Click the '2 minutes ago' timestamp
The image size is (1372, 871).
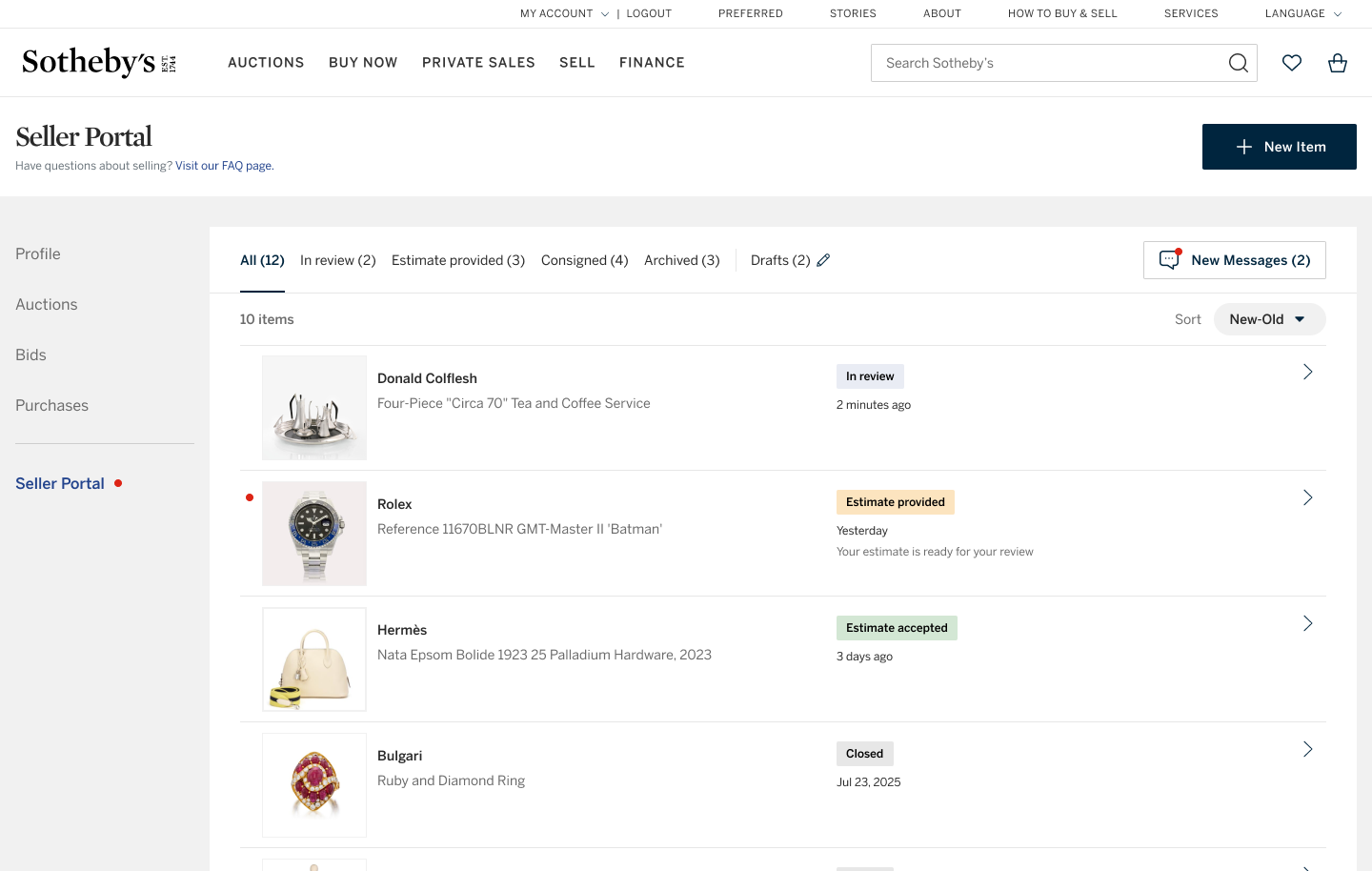[874, 405]
